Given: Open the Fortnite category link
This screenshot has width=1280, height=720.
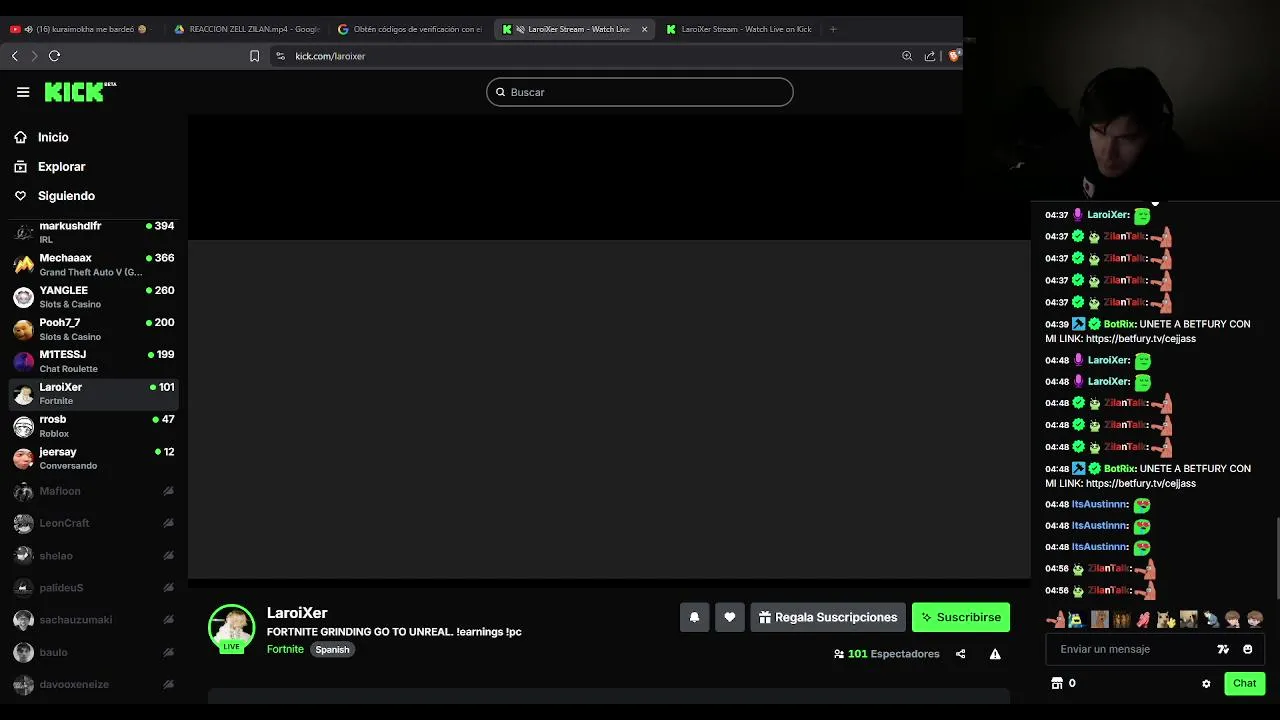Looking at the screenshot, I should (x=285, y=649).
